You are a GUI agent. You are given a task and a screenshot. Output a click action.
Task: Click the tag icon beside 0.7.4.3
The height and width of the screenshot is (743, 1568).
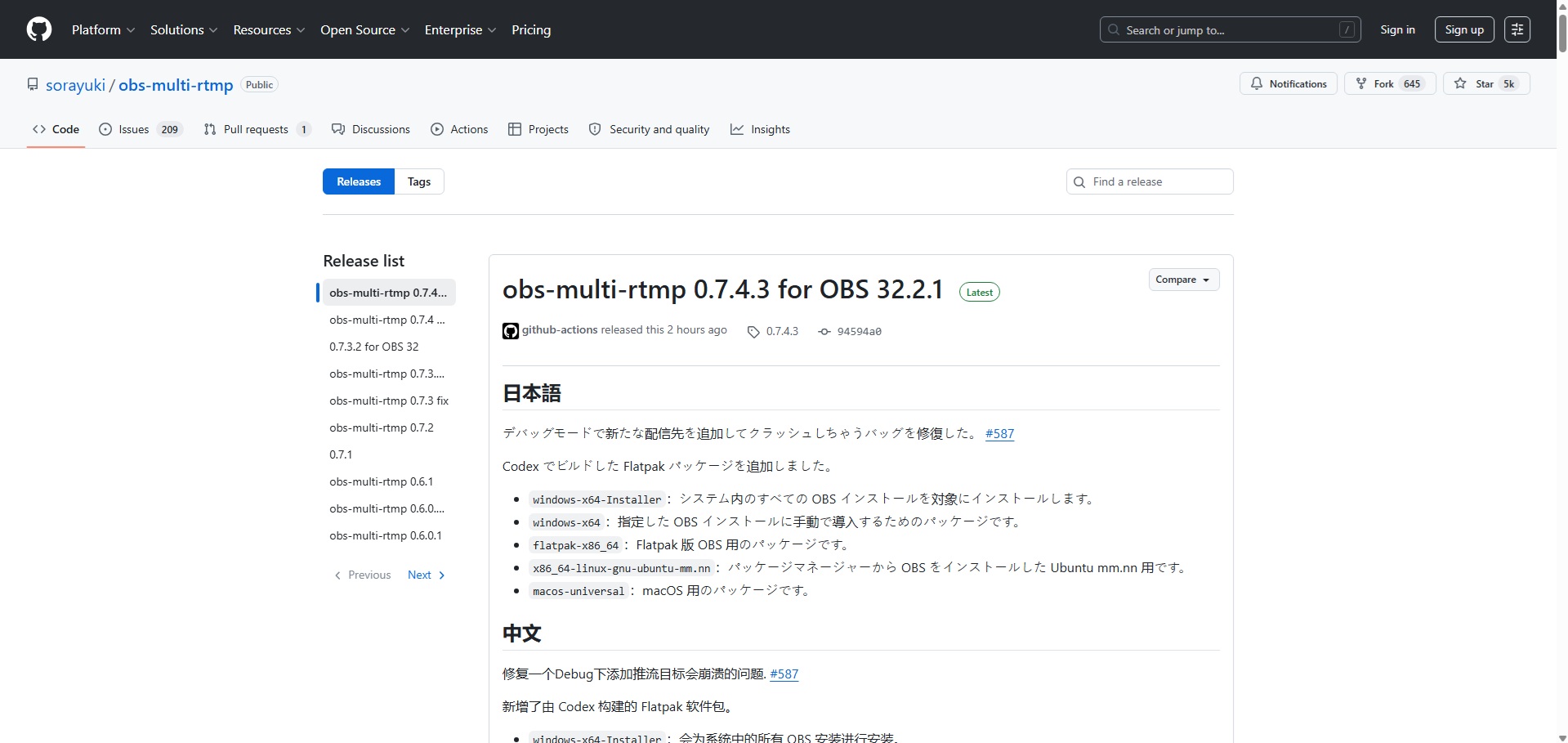coord(753,331)
